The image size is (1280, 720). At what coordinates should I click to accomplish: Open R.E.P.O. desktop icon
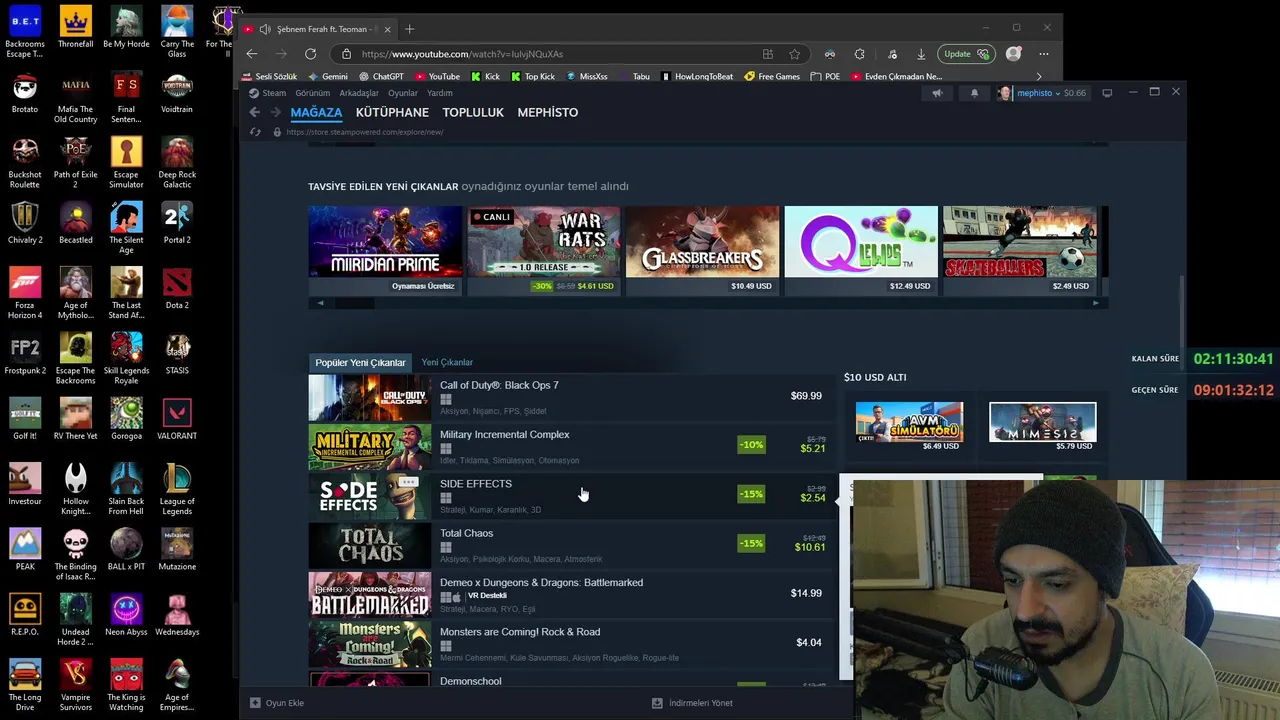click(25, 617)
